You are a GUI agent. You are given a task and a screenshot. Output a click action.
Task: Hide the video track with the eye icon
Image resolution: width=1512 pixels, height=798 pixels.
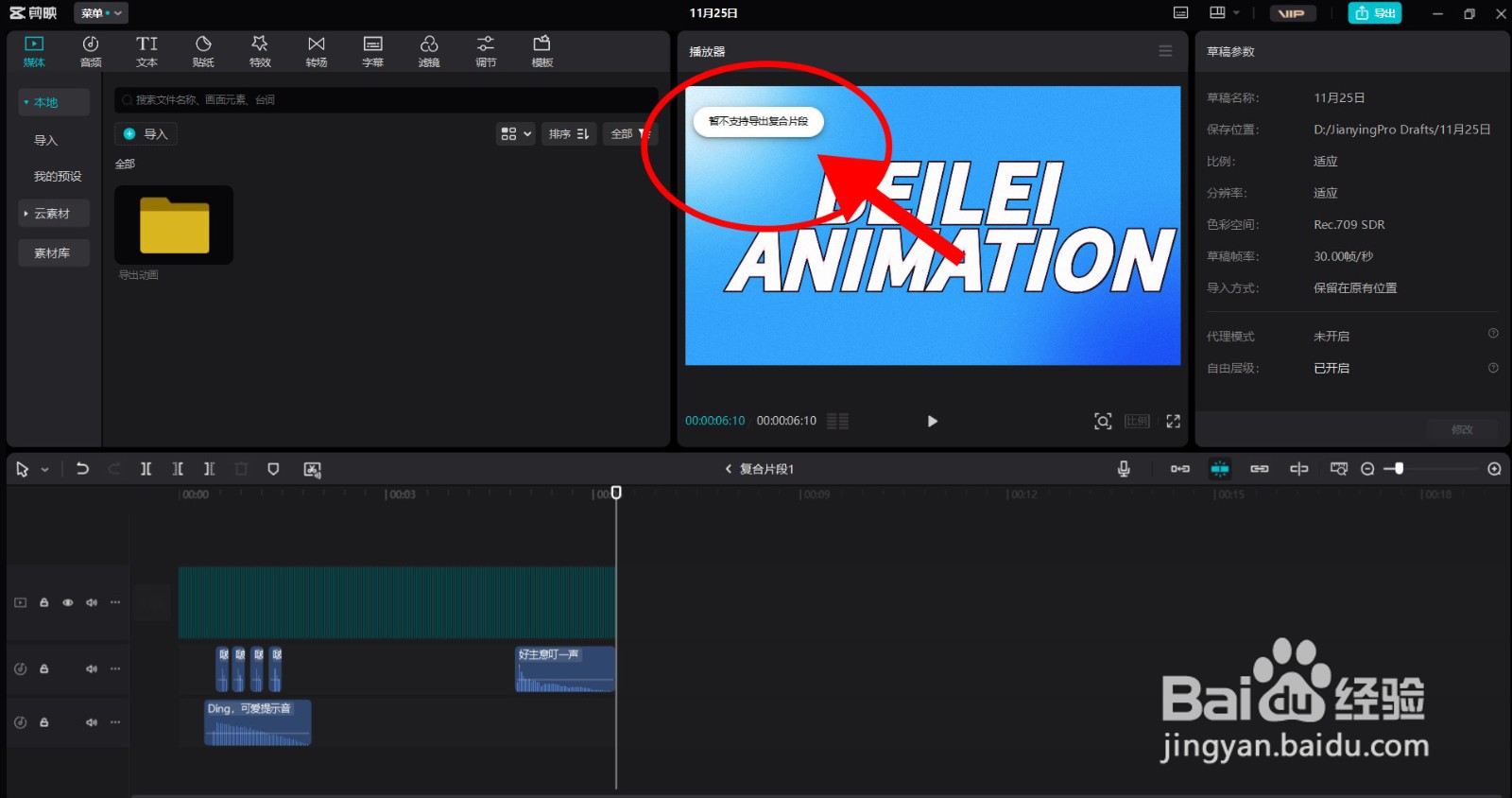[68, 602]
